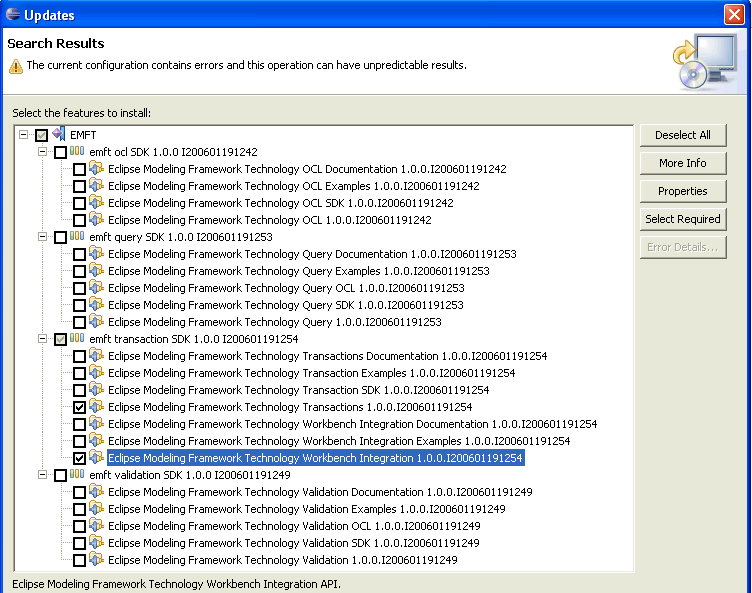Click the Transactions 1.0.0.I200601191254 feature icon
The height and width of the screenshot is (593, 752).
tap(96, 406)
